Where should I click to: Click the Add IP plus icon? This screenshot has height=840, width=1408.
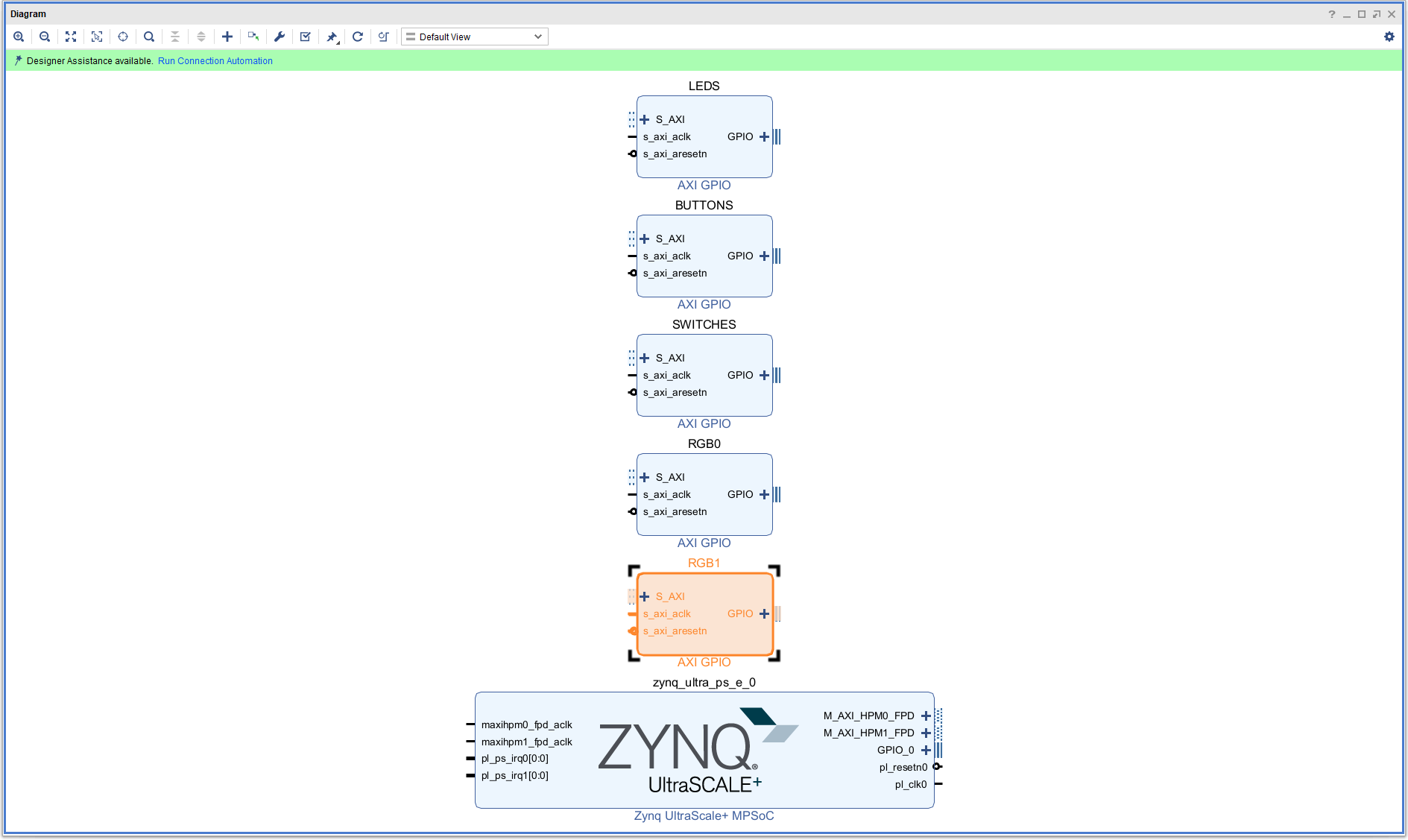[x=227, y=37]
